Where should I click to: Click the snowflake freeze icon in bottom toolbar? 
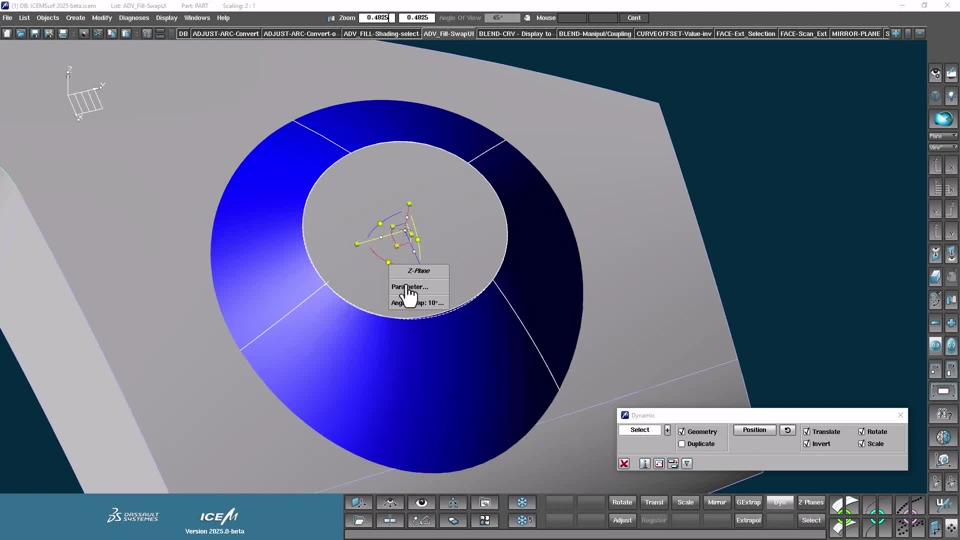pyautogui.click(x=522, y=503)
